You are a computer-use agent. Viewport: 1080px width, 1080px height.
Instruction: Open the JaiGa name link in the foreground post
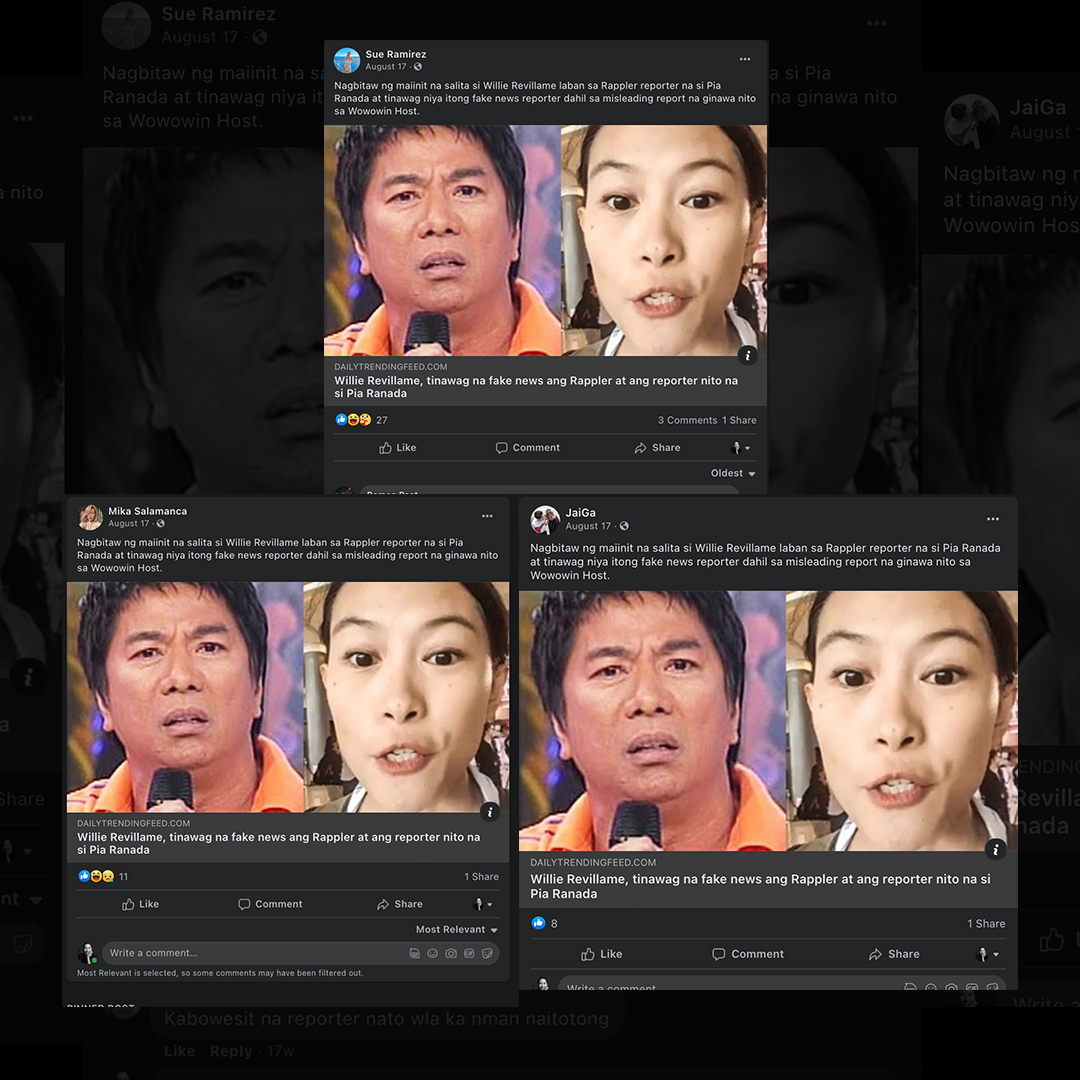[581, 512]
